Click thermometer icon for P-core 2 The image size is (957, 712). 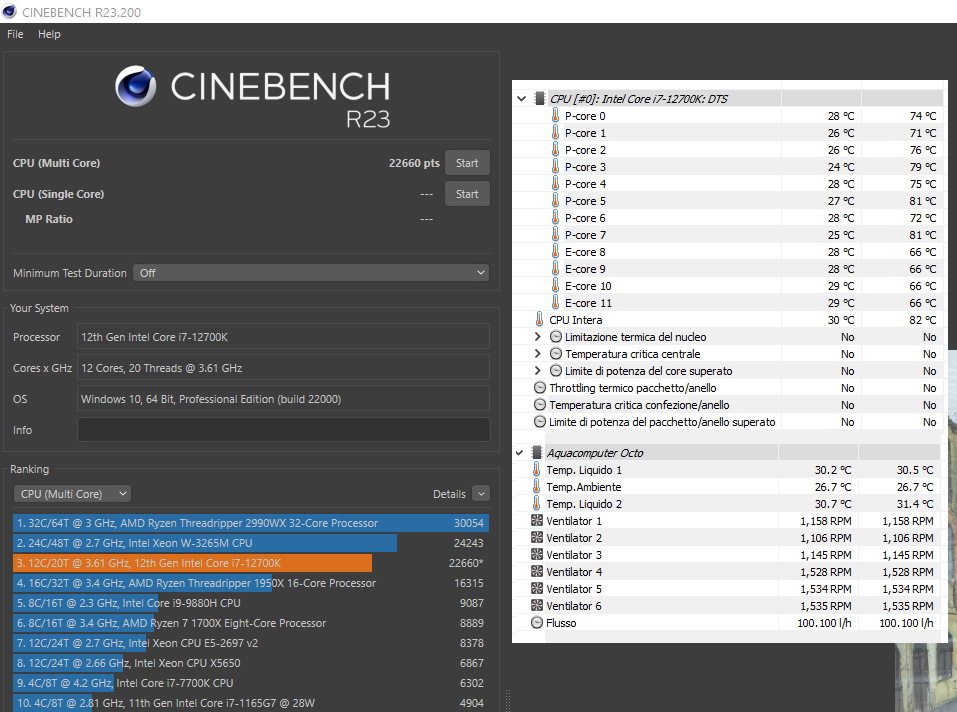tap(555, 149)
